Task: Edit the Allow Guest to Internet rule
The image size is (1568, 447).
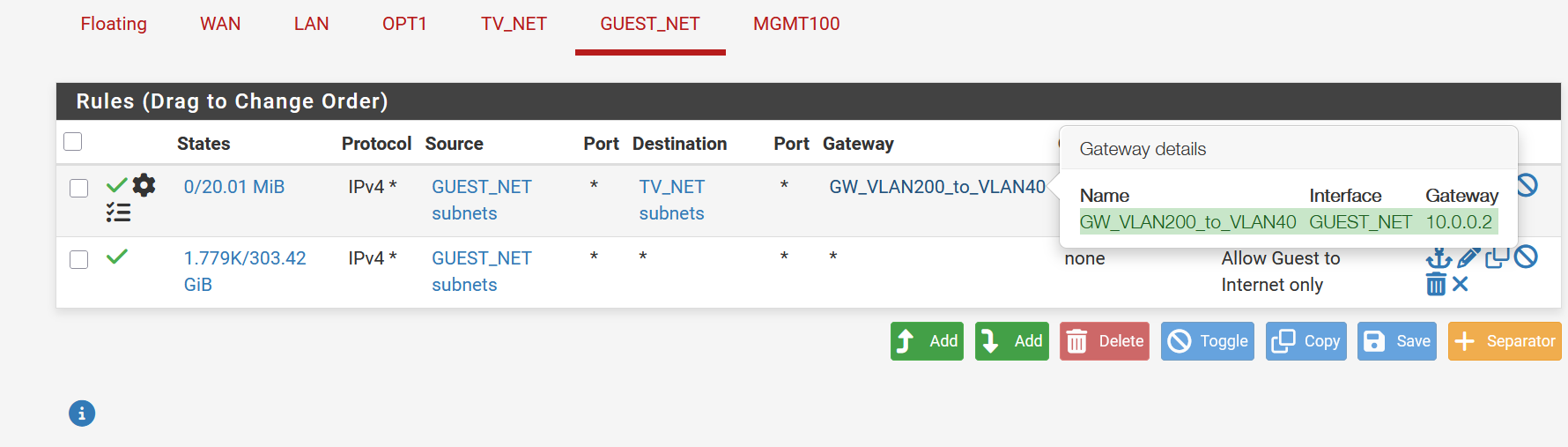Action: (1468, 257)
